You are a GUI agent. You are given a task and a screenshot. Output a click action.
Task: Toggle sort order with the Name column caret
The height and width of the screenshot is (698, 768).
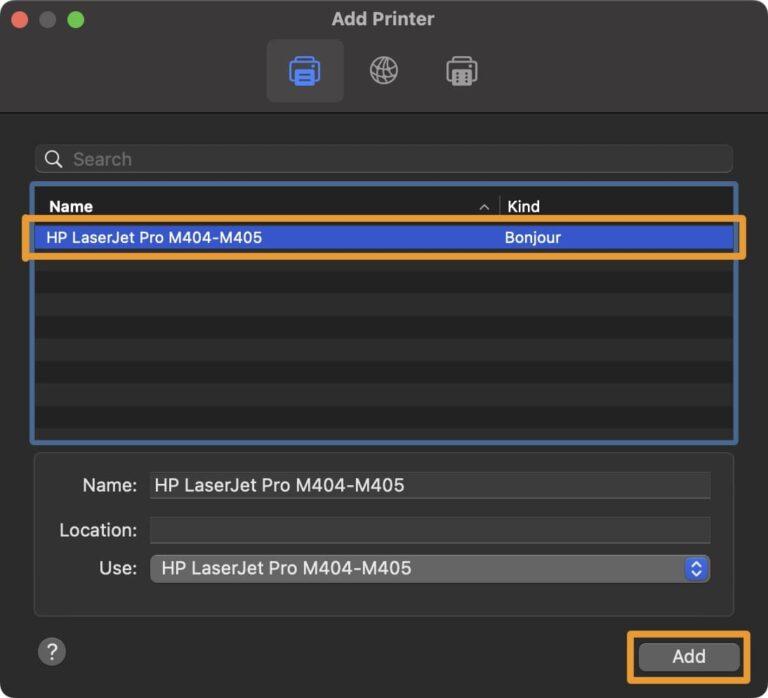tap(484, 207)
